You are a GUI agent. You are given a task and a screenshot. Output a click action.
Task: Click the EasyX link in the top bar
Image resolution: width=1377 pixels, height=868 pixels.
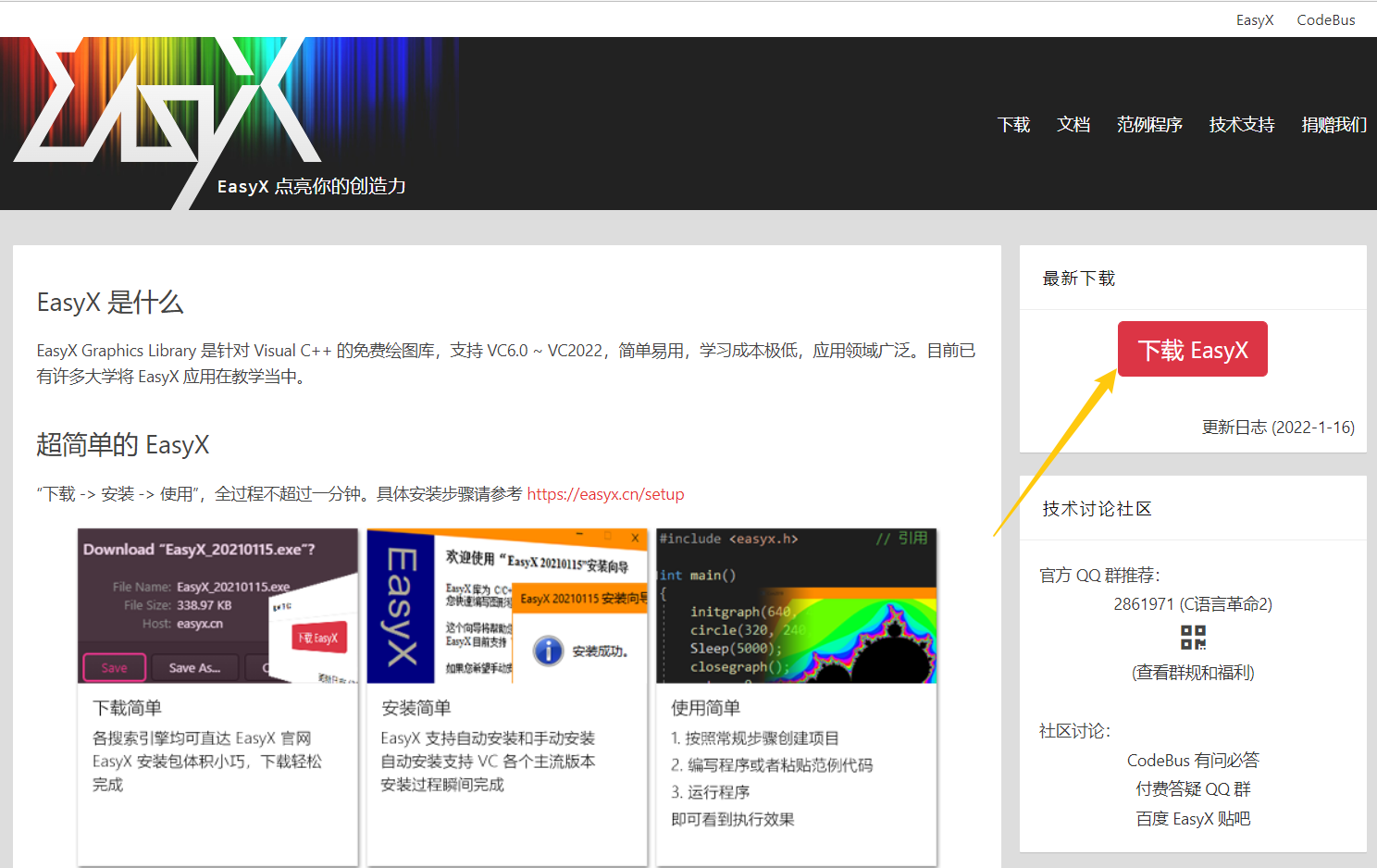(1255, 19)
